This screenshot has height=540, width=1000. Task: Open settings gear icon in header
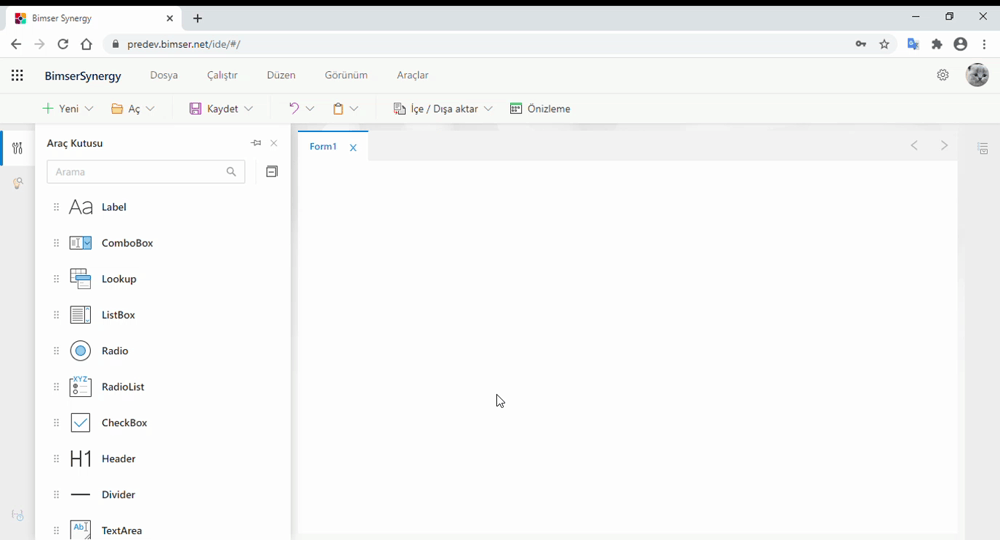[x=942, y=75]
